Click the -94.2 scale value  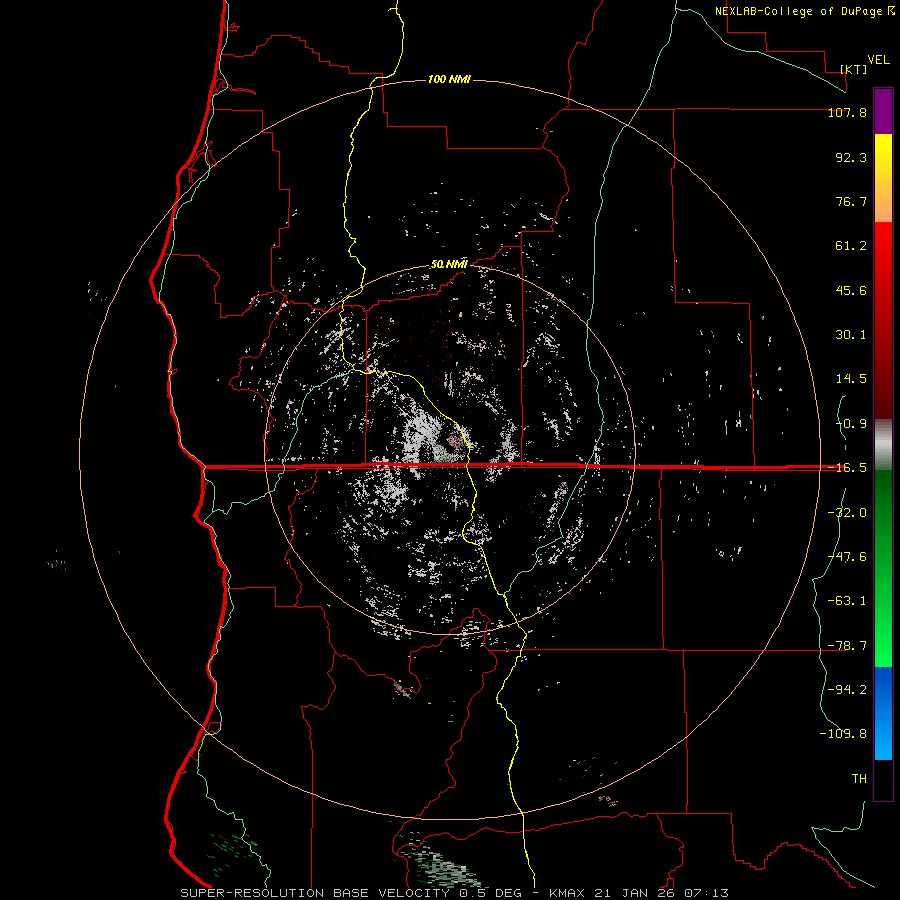(847, 690)
